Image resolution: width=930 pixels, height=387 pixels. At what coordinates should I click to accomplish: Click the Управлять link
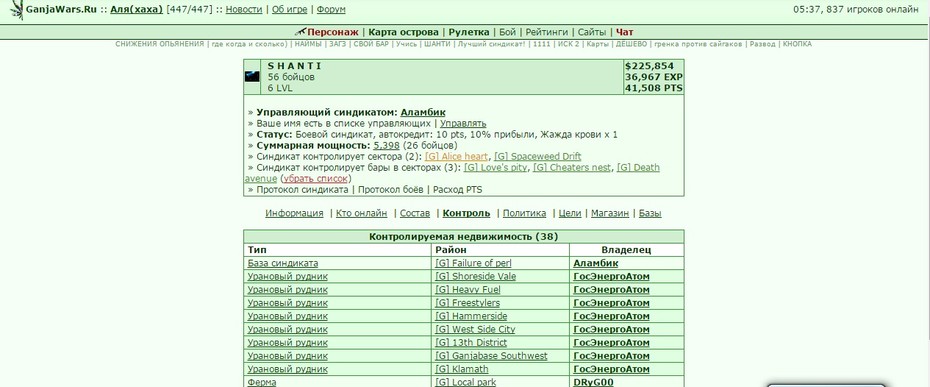(x=463, y=123)
